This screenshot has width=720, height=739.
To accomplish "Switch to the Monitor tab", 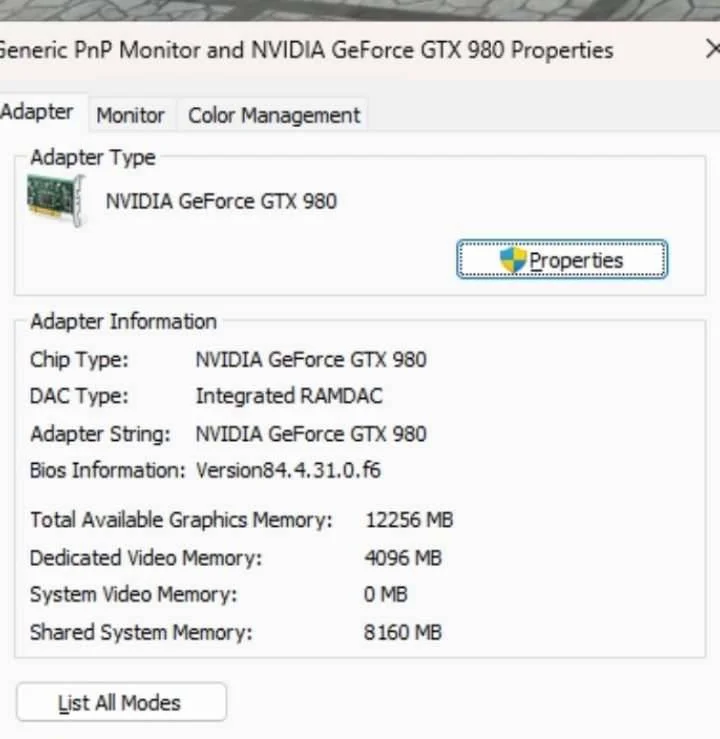I will coord(131,115).
